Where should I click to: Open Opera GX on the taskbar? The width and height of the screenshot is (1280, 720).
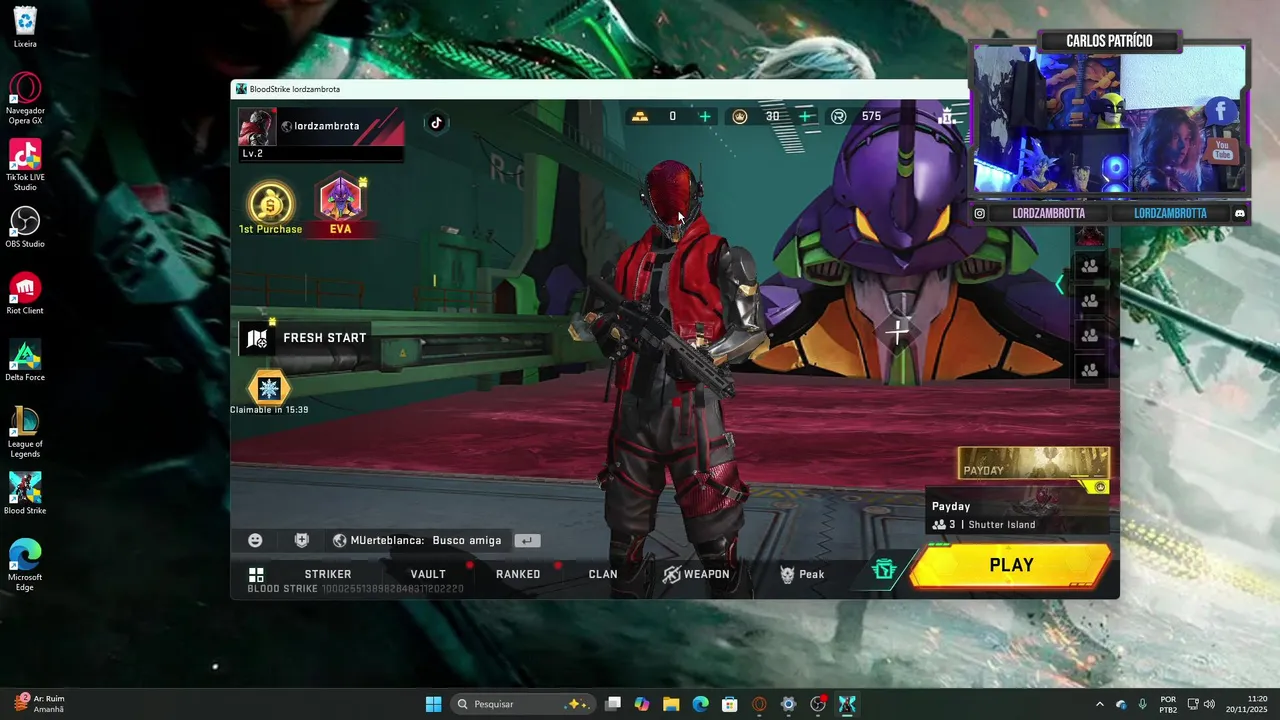(759, 704)
